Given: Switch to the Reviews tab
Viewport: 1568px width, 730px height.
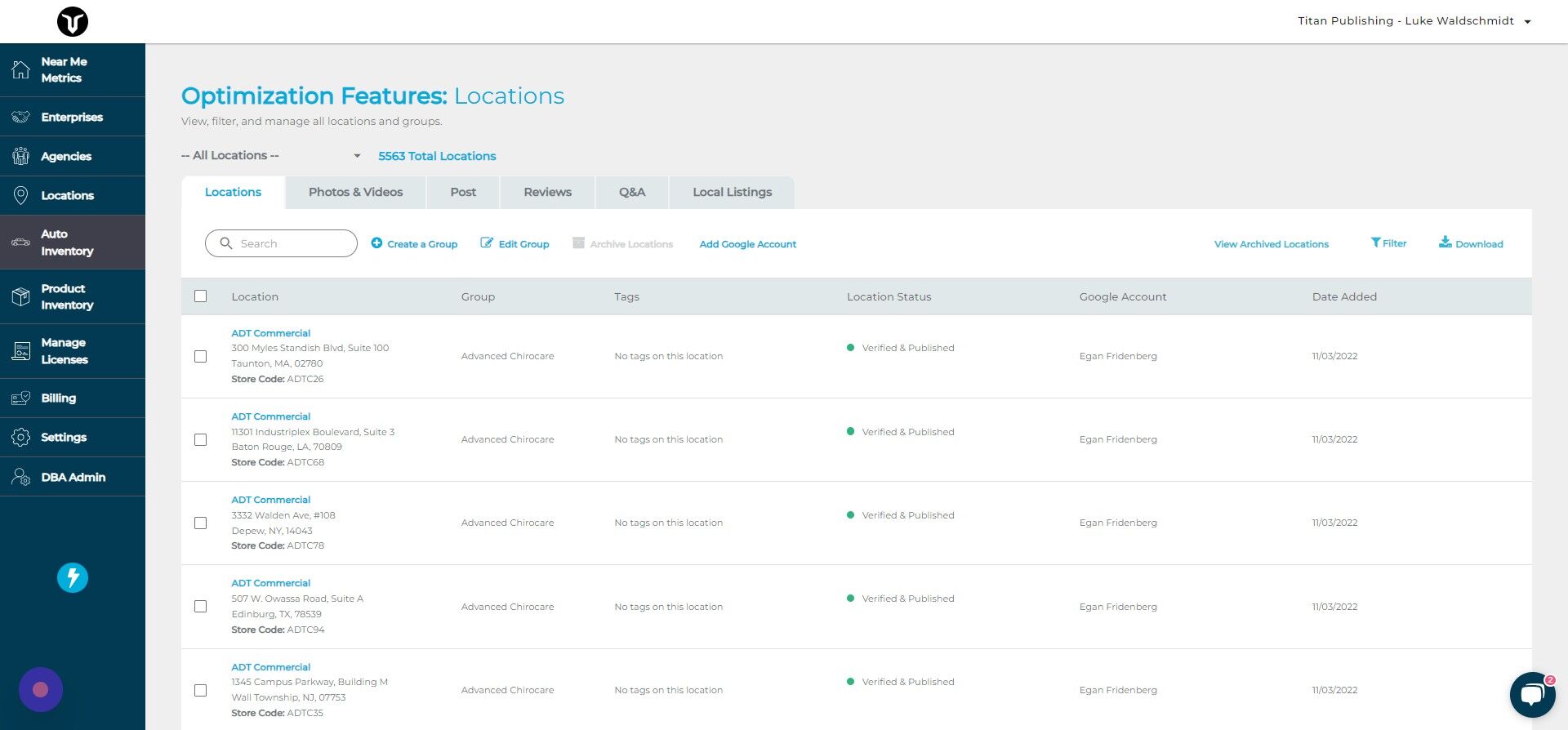Looking at the screenshot, I should [547, 192].
